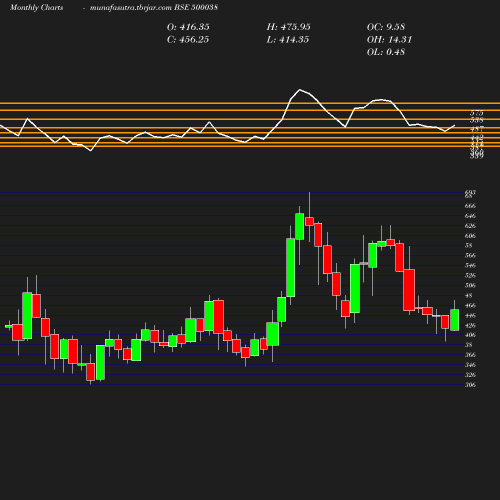Select the low value 'L: 414.35'
This screenshot has height=500, width=500.
click(x=288, y=40)
